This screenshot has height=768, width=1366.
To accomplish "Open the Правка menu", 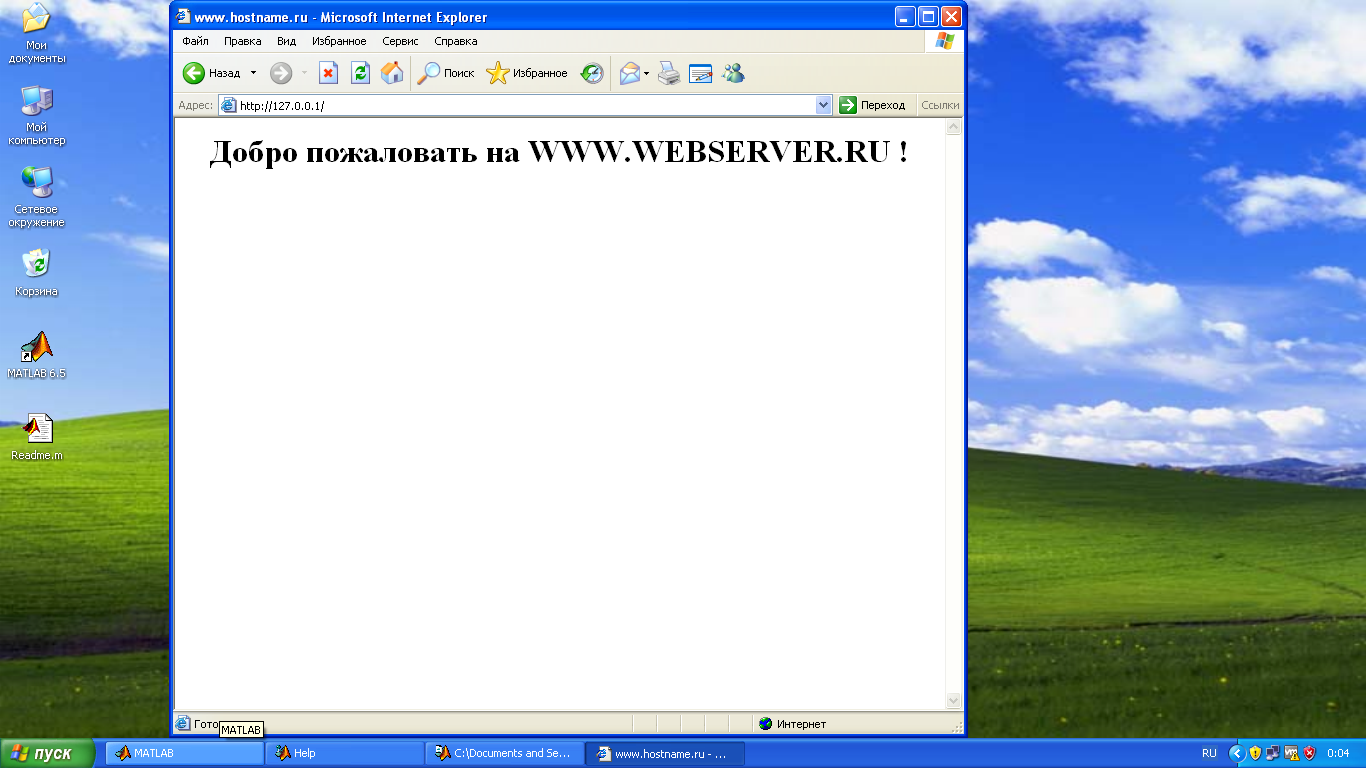I will (242, 41).
